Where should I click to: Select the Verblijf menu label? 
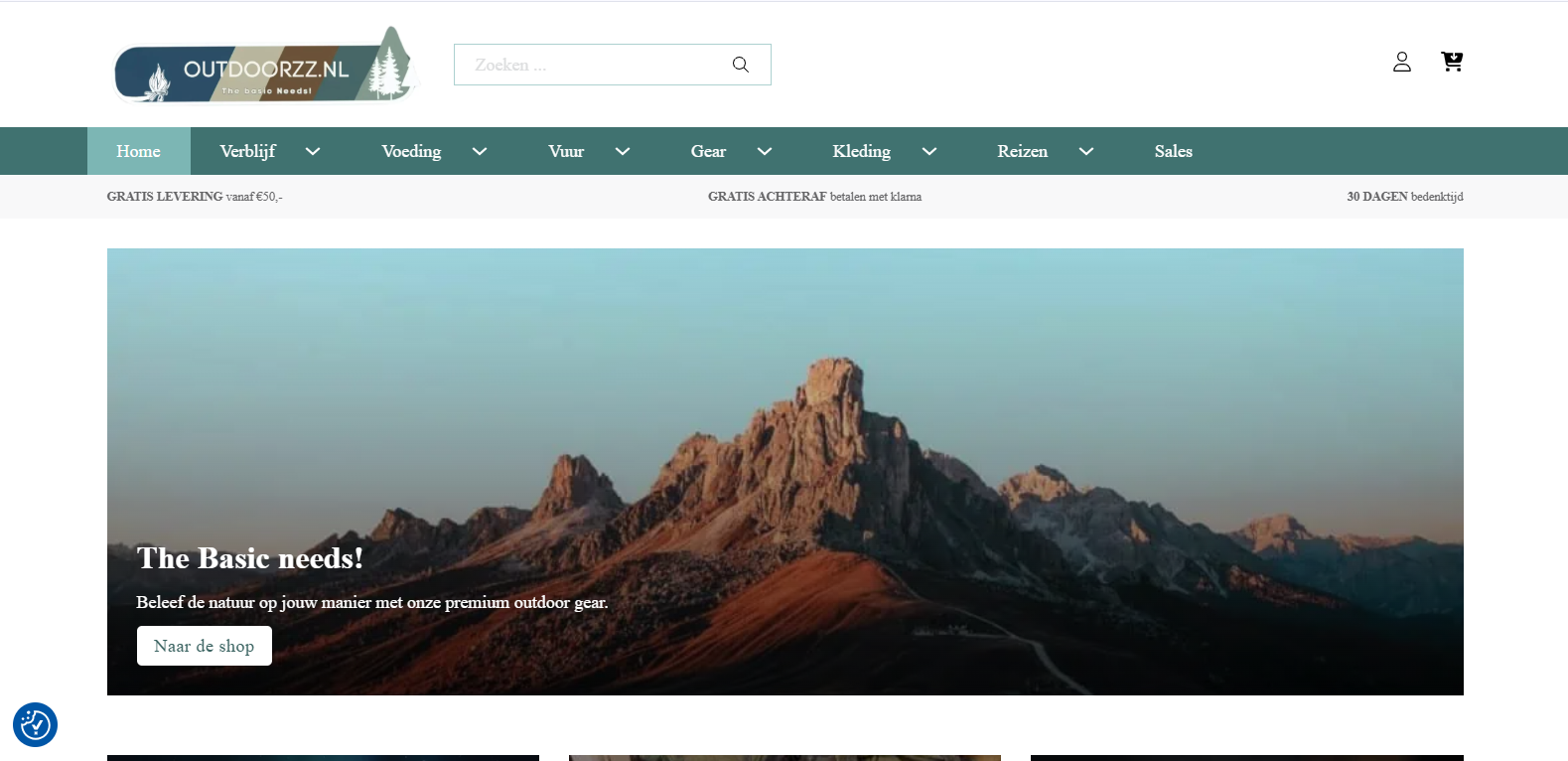pyautogui.click(x=247, y=151)
